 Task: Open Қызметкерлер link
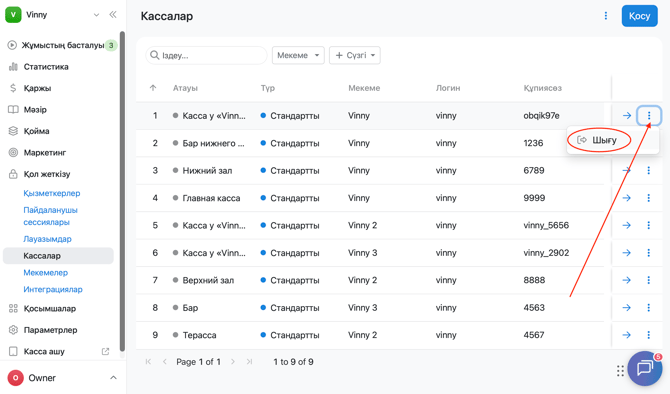(x=52, y=193)
